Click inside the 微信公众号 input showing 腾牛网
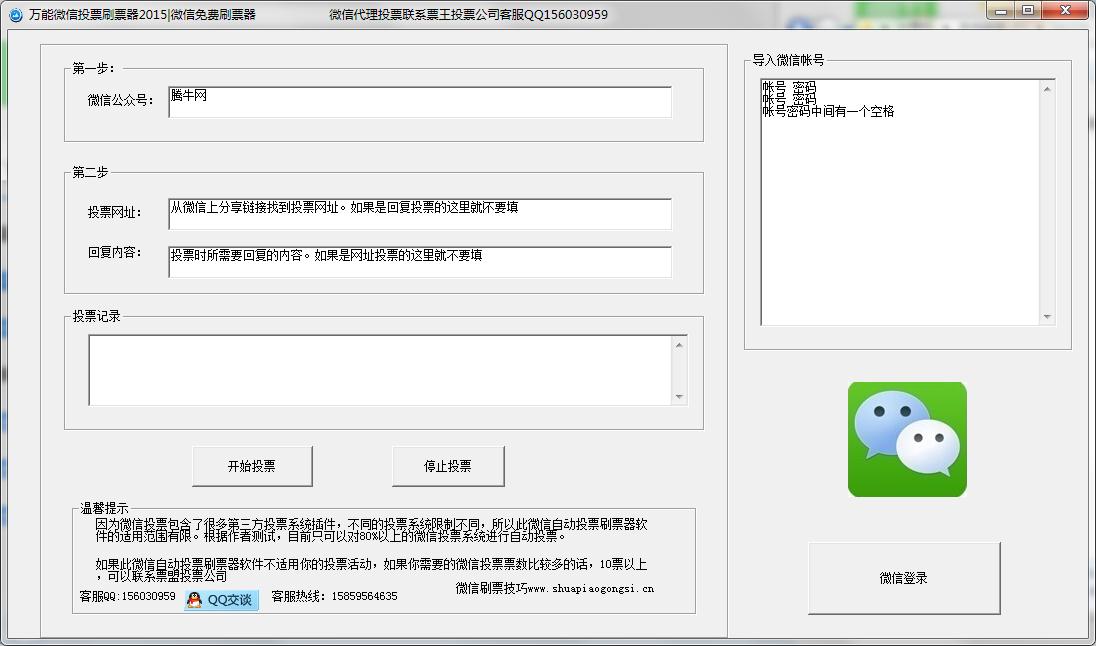This screenshot has height=646, width=1096. point(419,103)
